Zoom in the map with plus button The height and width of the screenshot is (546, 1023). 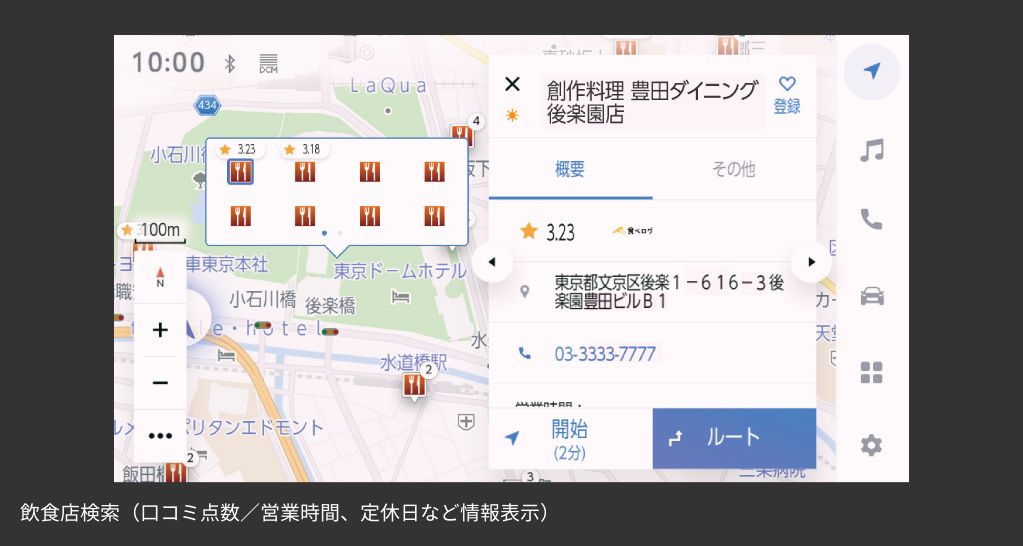pos(160,330)
